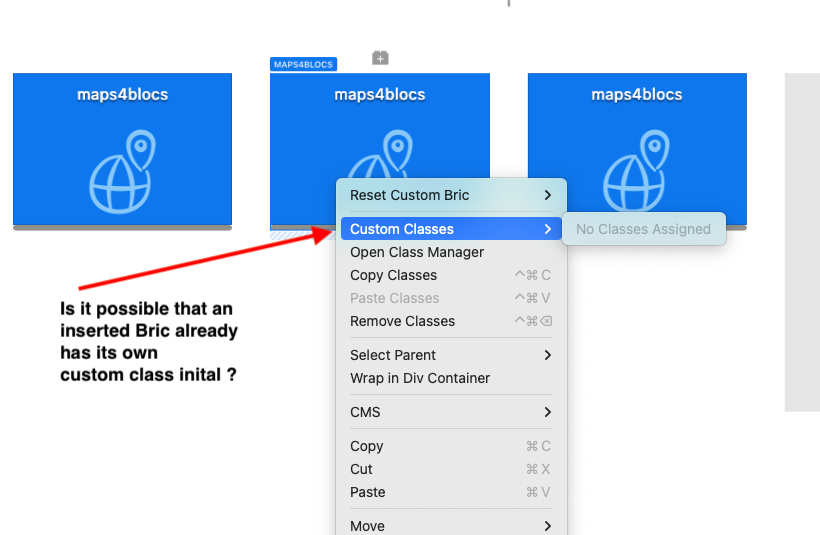Choose Open Class Manager

click(417, 252)
